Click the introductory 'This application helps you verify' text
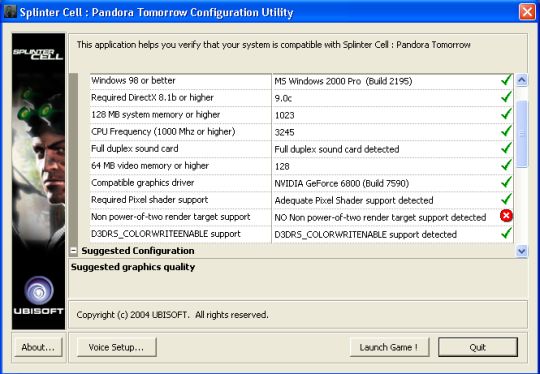Image resolution: width=540 pixels, height=374 pixels. (273, 45)
